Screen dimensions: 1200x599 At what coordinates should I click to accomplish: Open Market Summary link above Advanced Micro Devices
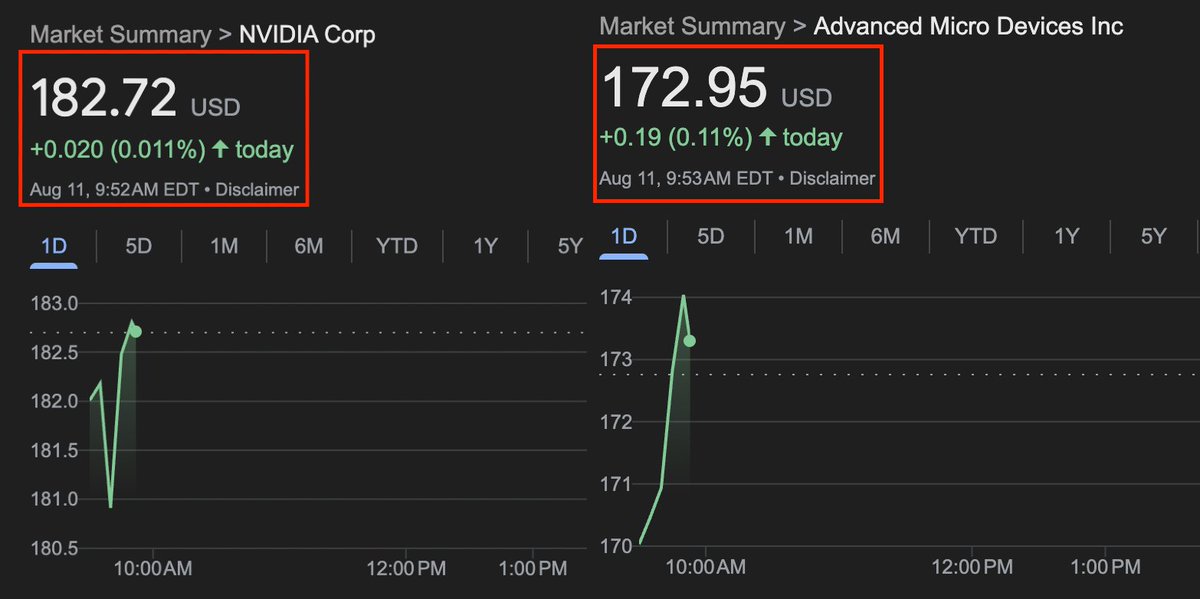click(692, 25)
